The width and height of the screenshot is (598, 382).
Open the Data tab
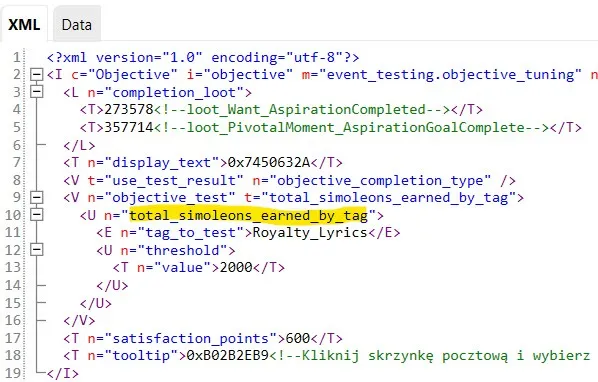[77, 24]
